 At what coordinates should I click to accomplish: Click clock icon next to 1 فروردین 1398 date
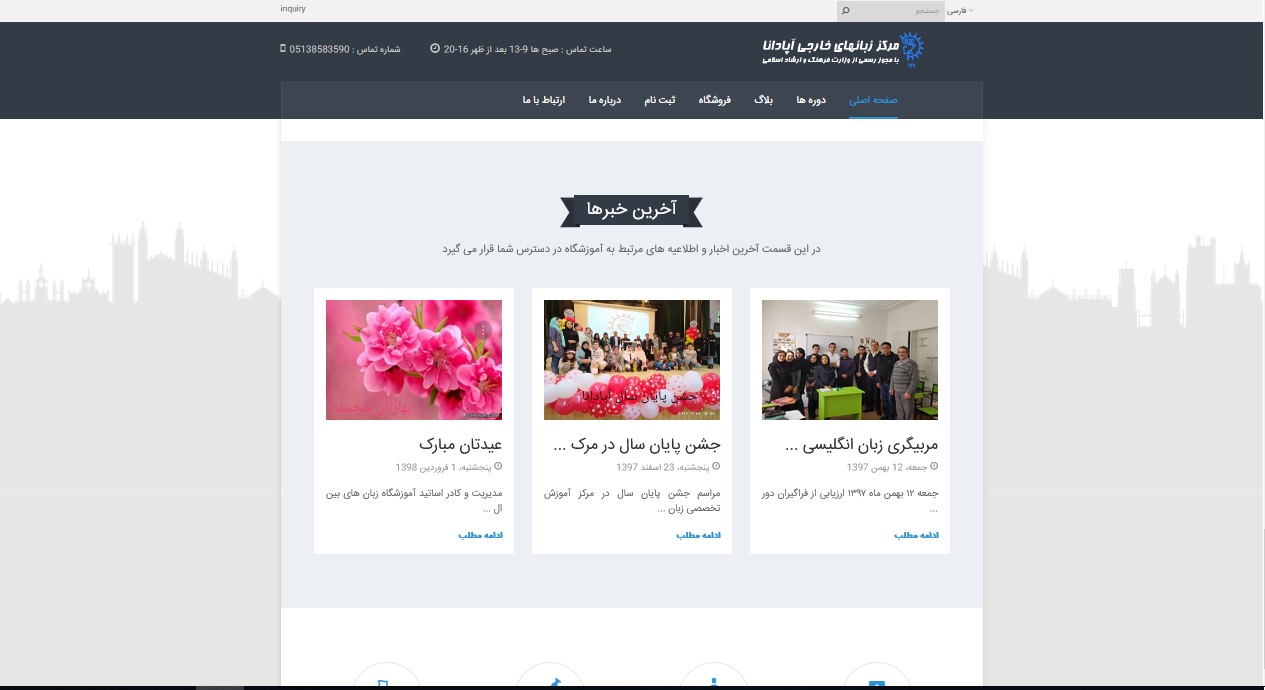(498, 467)
